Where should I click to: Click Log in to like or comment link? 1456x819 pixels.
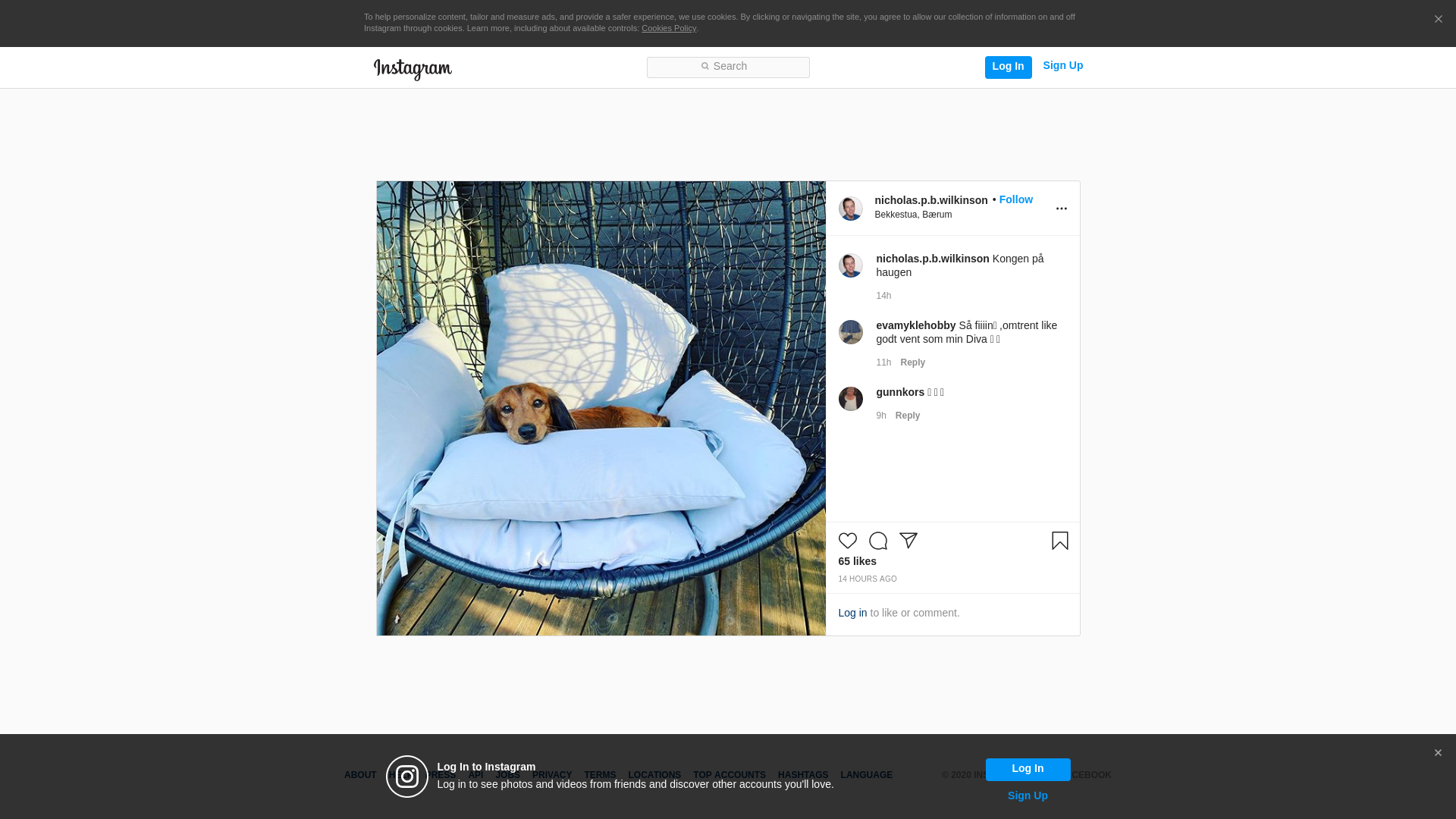pos(852,613)
